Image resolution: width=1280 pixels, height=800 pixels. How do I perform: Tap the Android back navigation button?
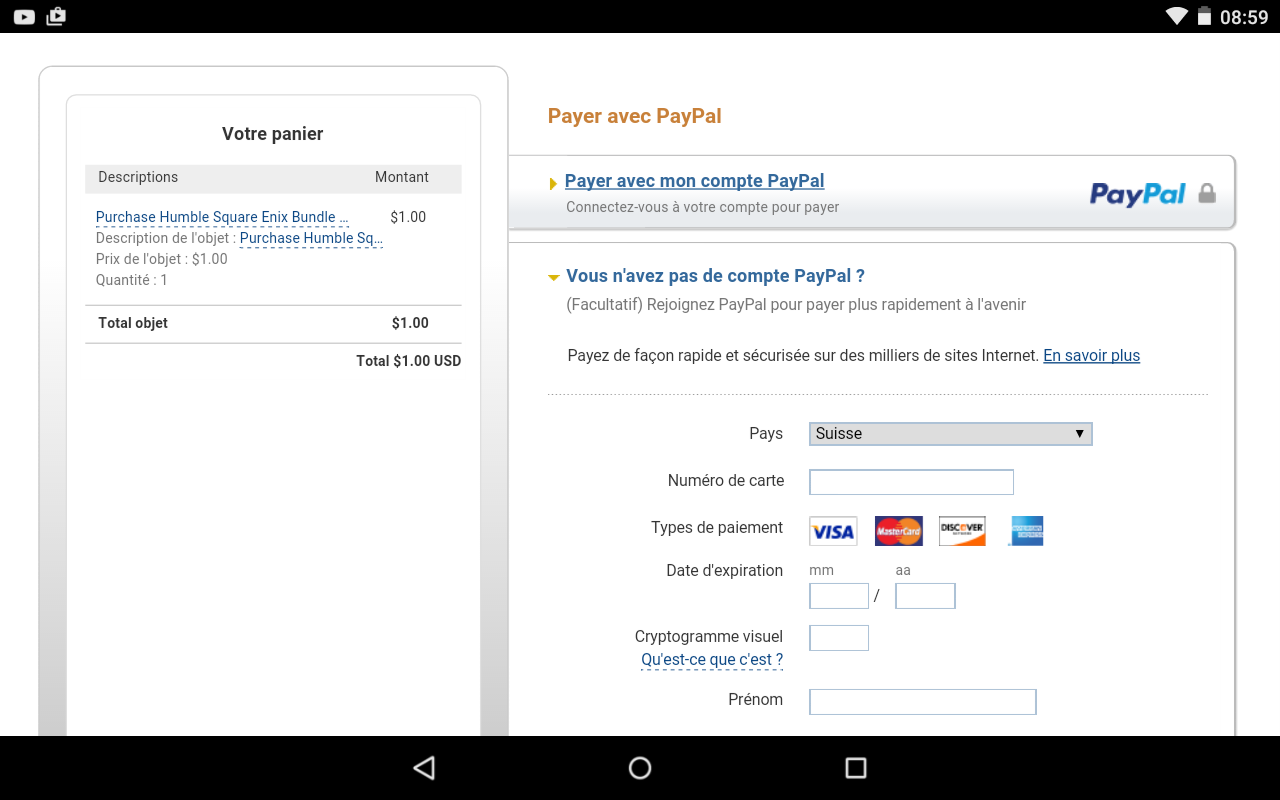424,767
